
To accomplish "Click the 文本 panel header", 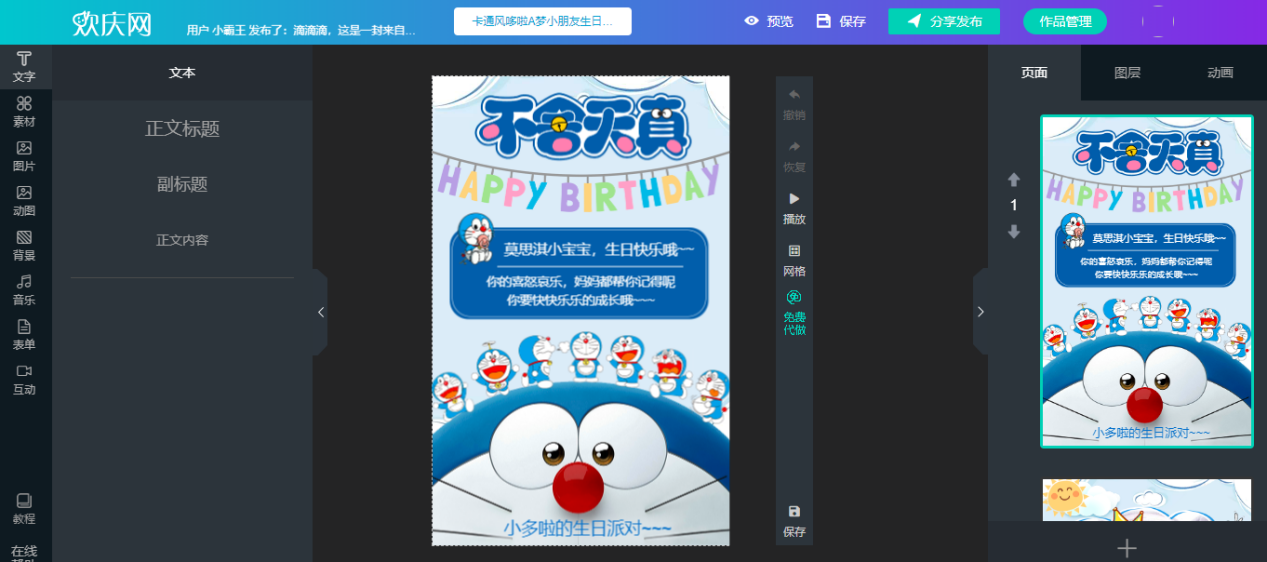I will pos(182,72).
